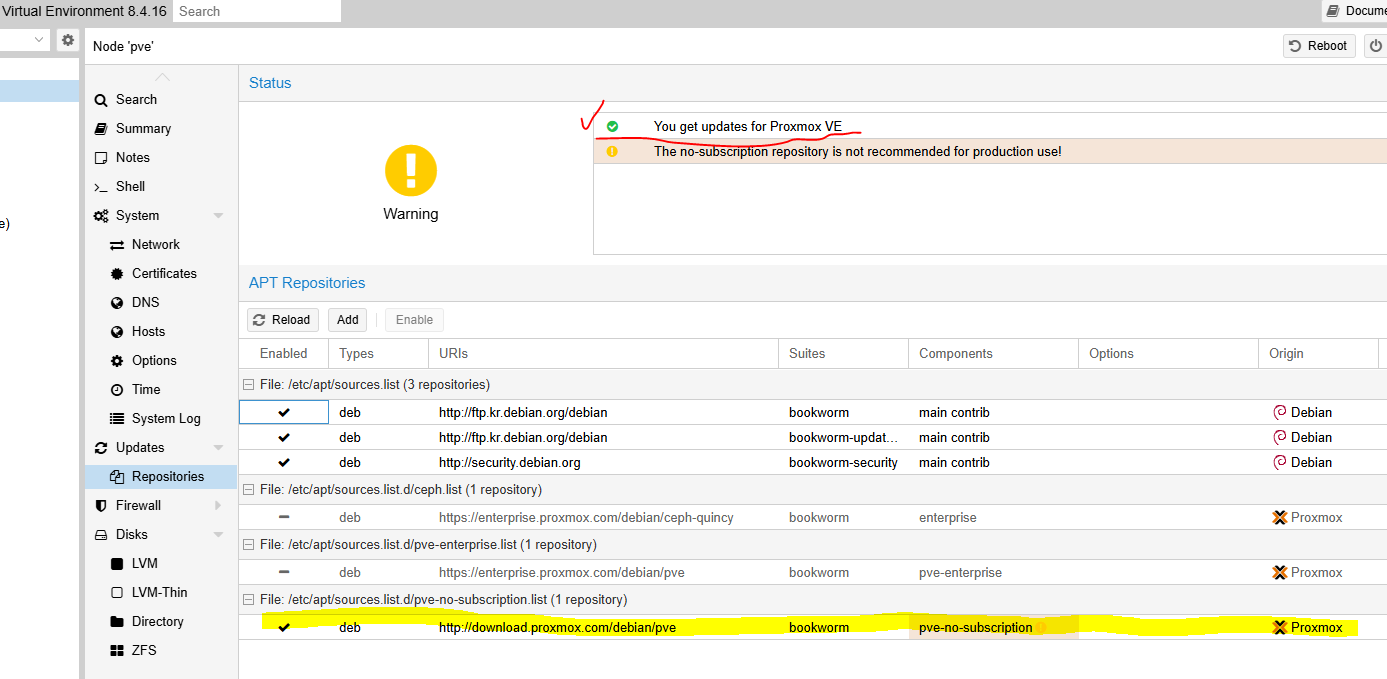Viewport: 1387px width, 679px height.
Task: Click the LVM-Thin outline square icon
Action: pyautogui.click(x=116, y=592)
